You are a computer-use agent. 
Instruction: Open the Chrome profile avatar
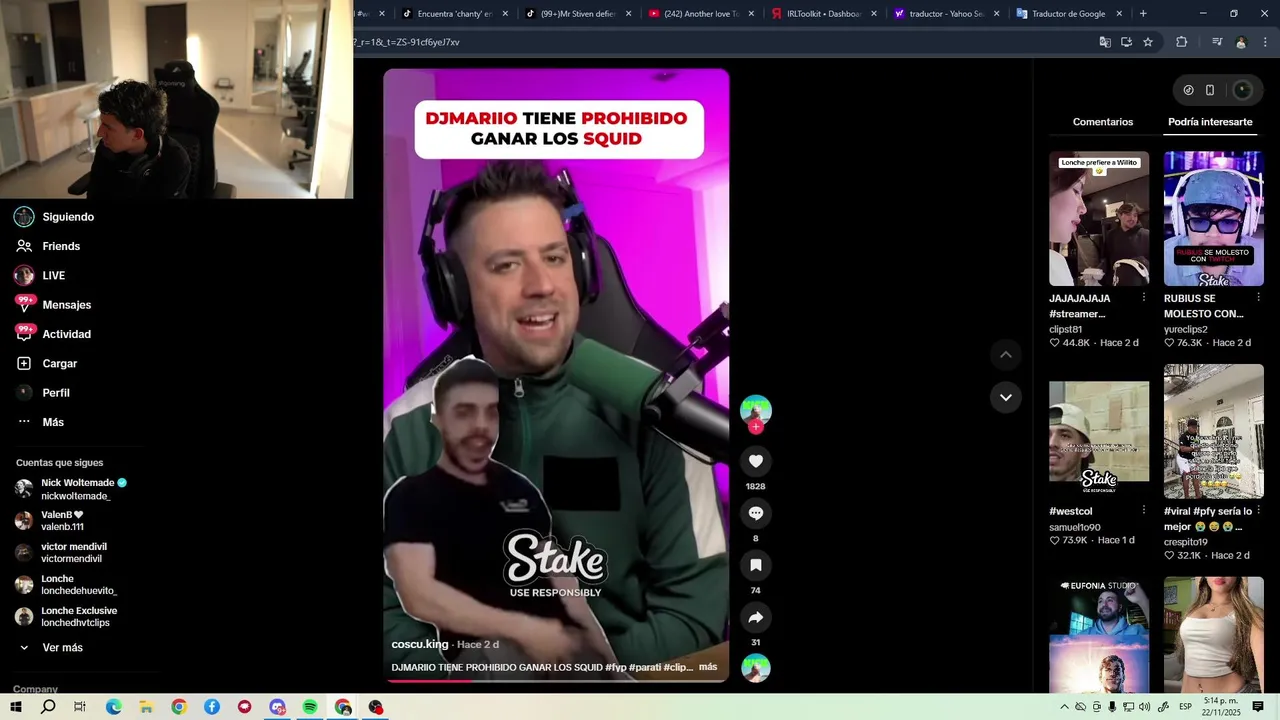click(x=1241, y=42)
